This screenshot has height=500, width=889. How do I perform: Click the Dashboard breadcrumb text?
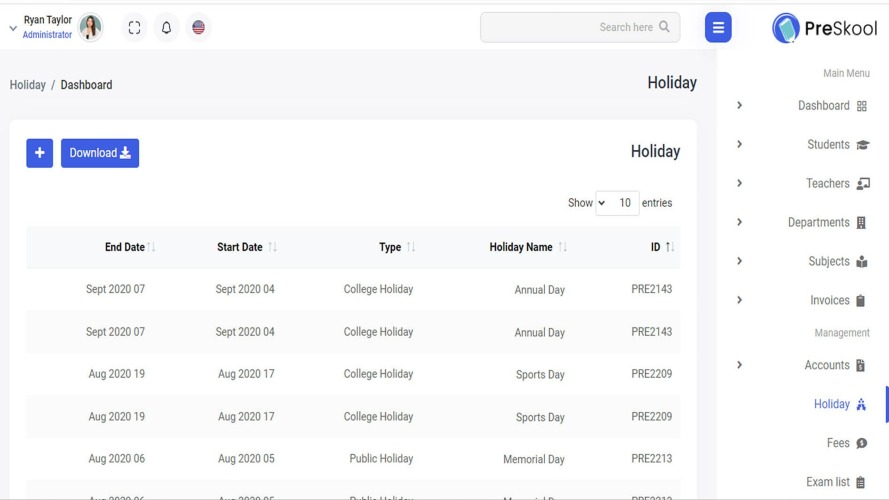(x=86, y=85)
